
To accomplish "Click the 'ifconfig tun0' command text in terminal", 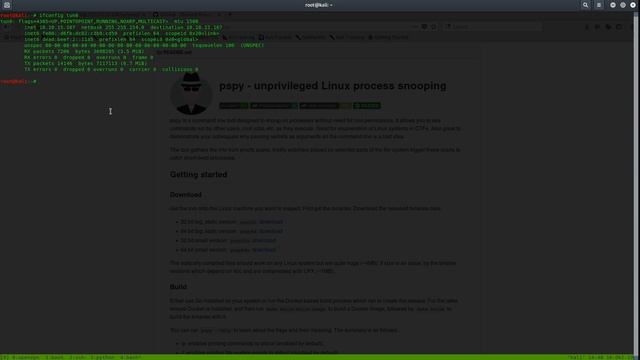I will [x=59, y=15].
